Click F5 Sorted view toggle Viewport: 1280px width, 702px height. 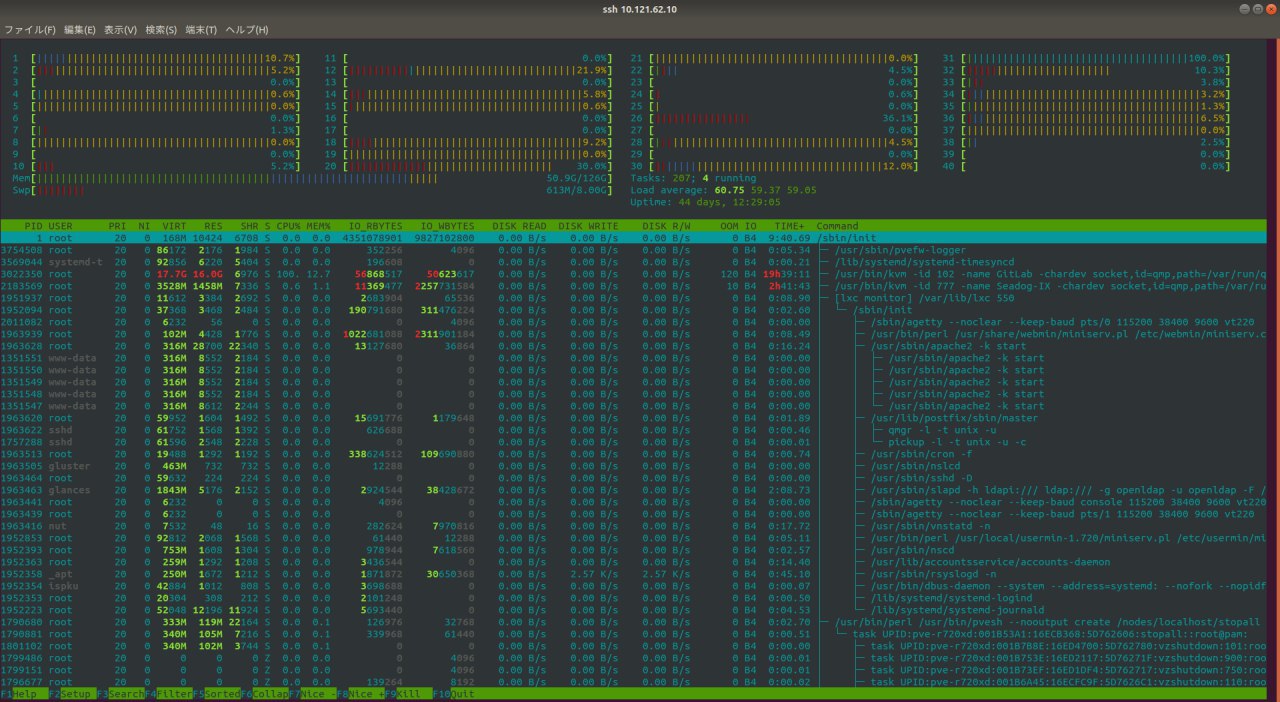coord(216,694)
